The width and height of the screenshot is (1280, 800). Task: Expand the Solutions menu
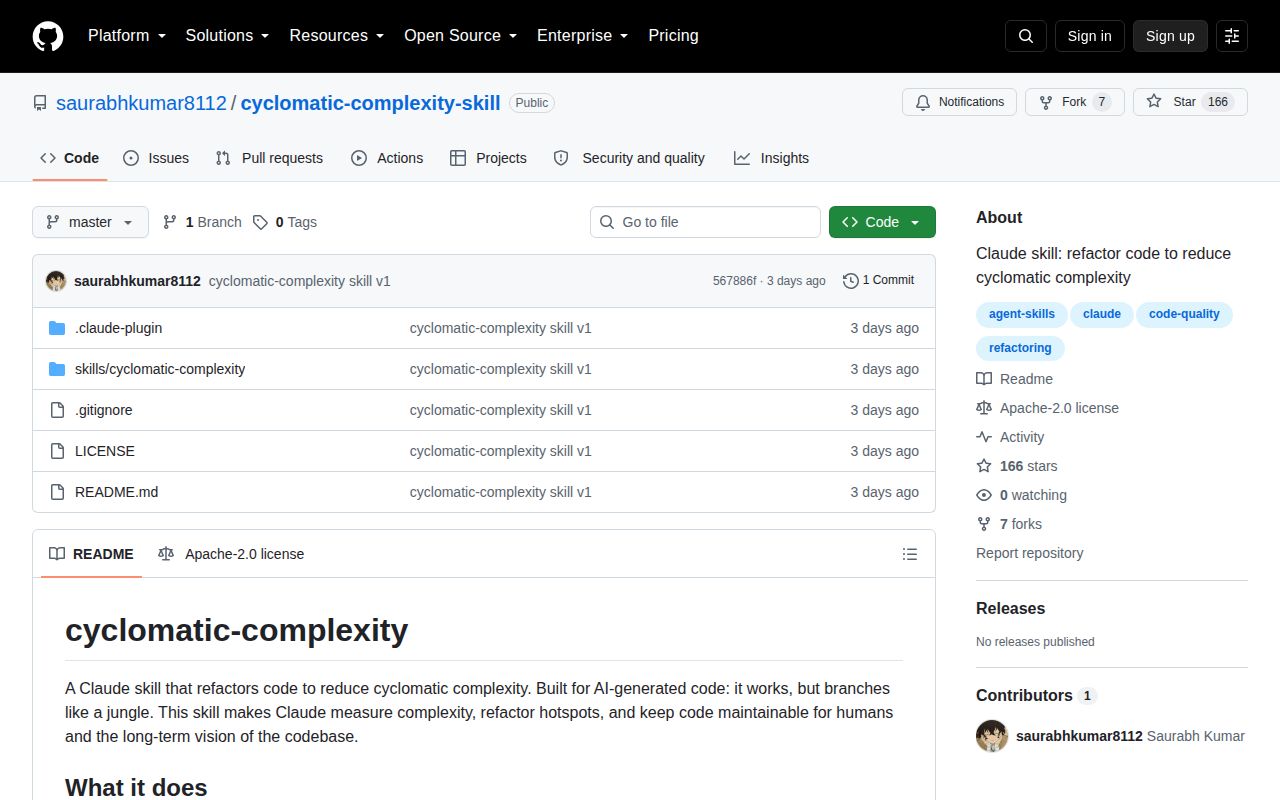pos(228,36)
